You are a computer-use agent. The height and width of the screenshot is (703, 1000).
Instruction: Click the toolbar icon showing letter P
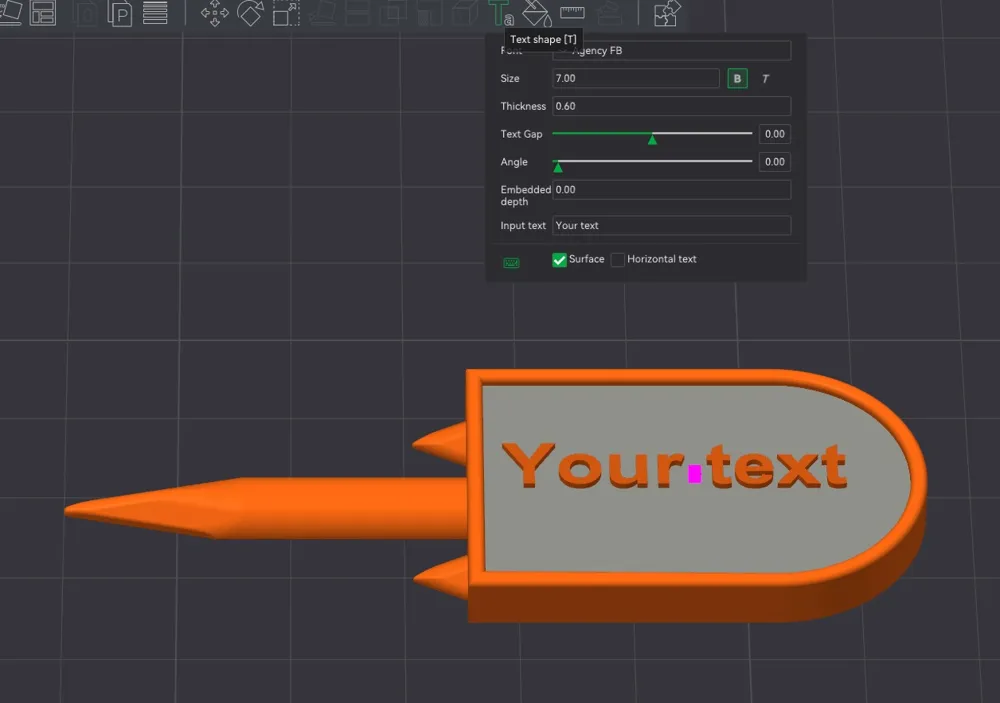pos(119,13)
